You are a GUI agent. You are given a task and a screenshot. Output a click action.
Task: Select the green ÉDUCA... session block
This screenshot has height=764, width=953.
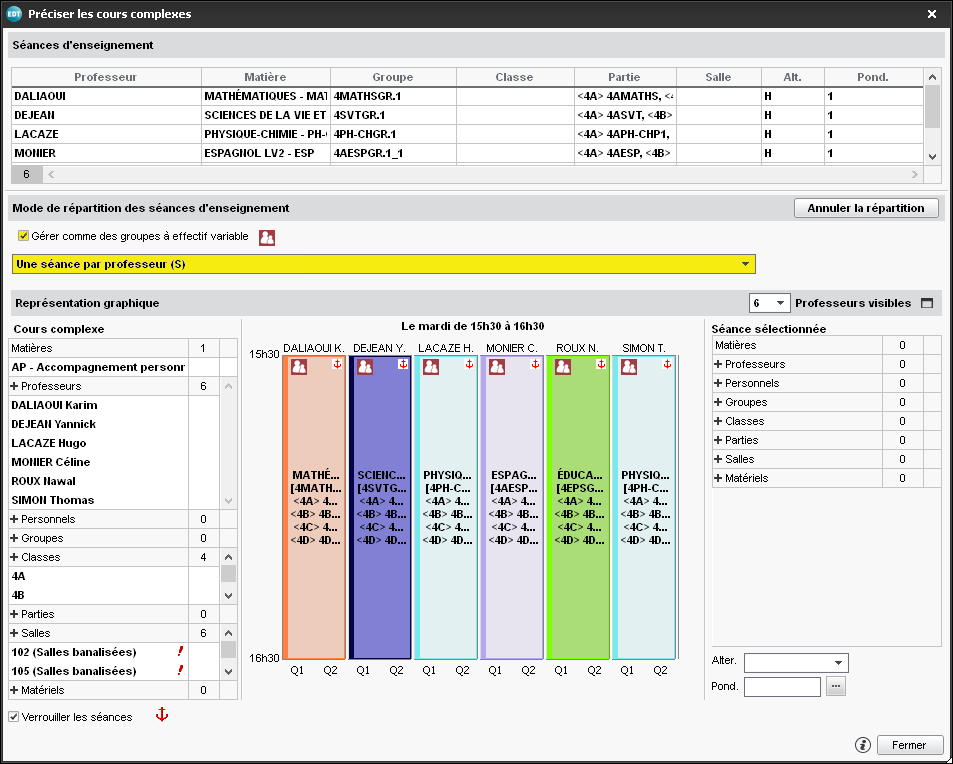pos(579,507)
